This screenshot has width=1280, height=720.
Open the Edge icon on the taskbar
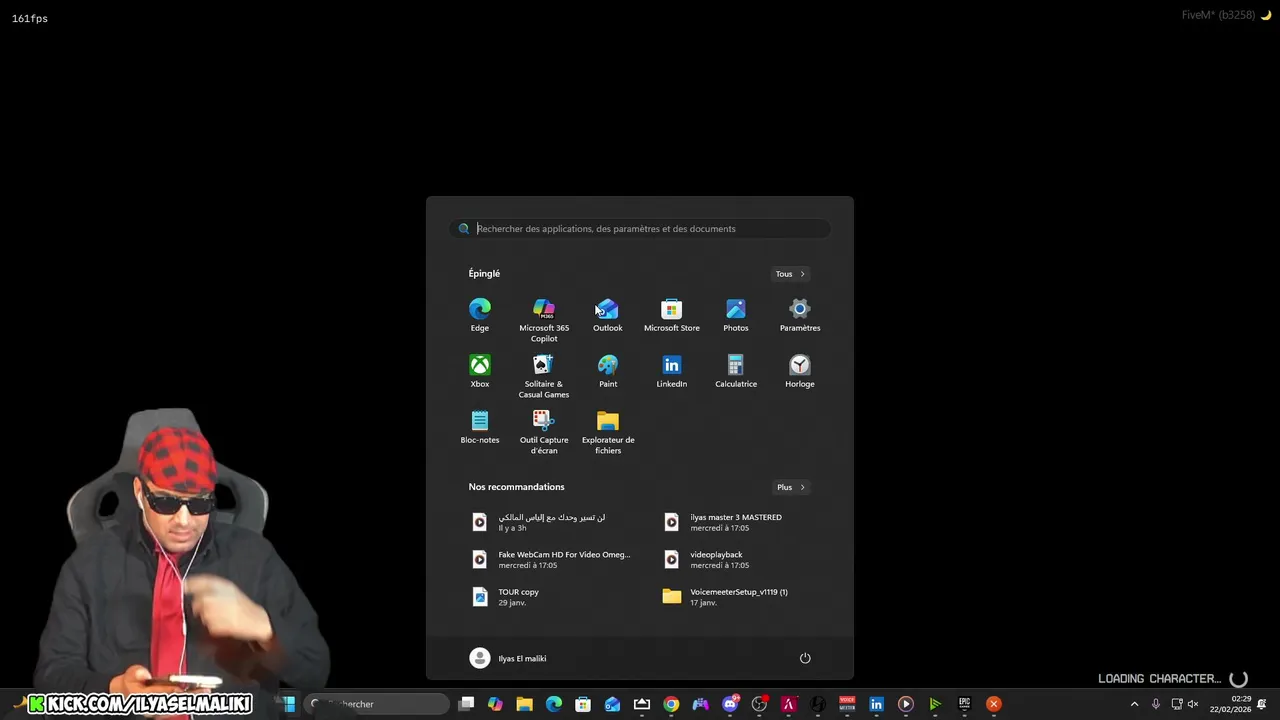click(554, 704)
